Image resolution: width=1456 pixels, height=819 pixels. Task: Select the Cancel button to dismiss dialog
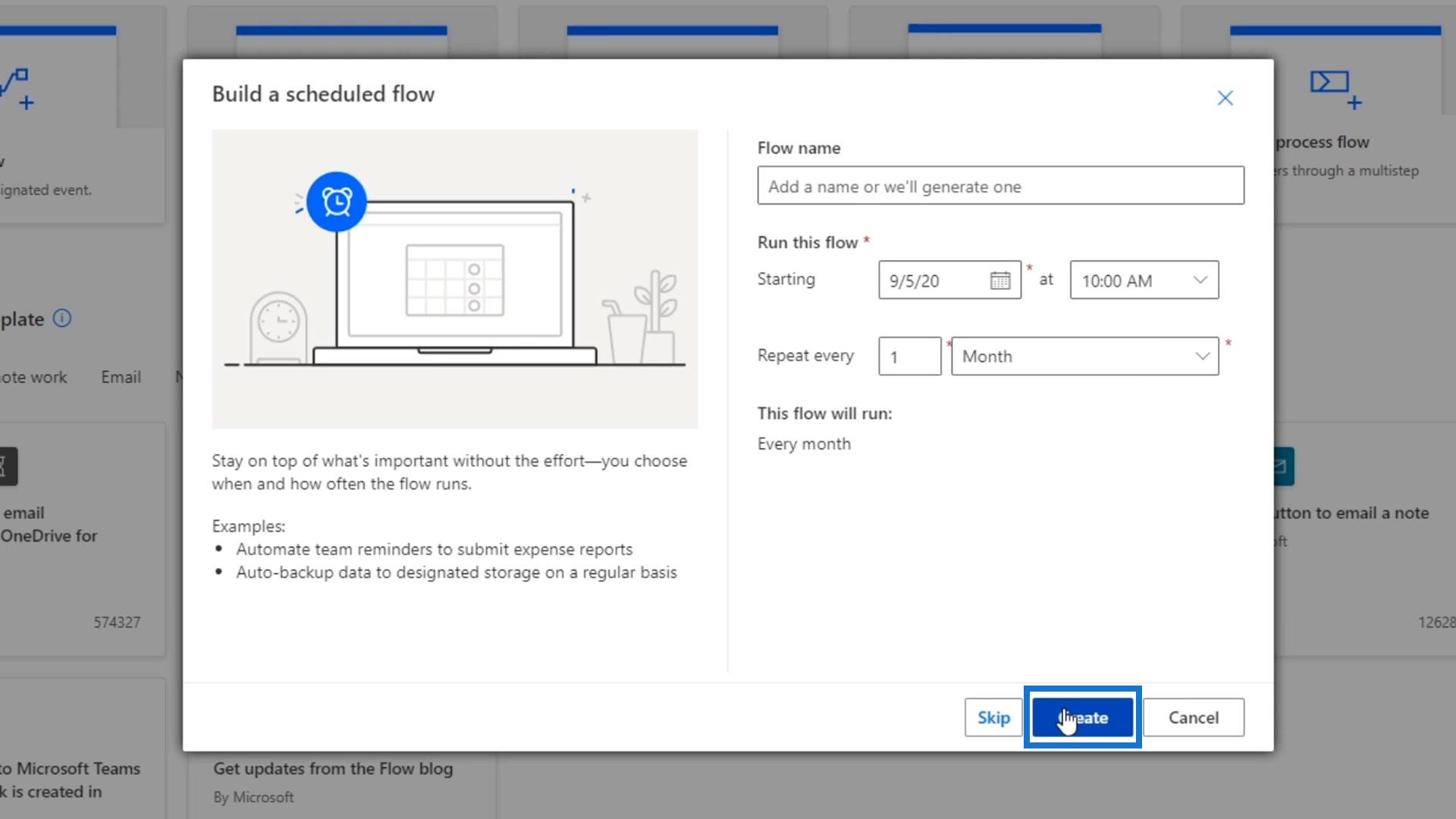(1193, 717)
